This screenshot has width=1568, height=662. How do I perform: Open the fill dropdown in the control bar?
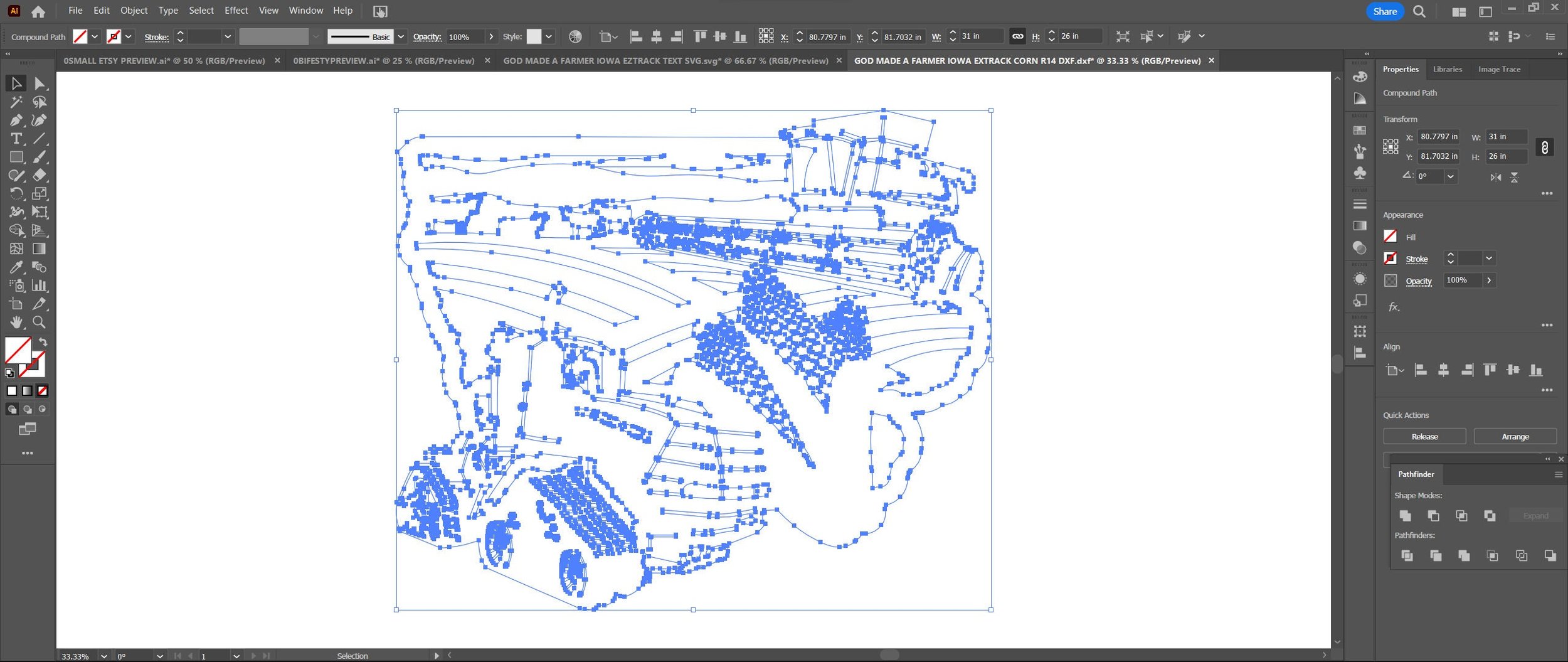[x=95, y=36]
